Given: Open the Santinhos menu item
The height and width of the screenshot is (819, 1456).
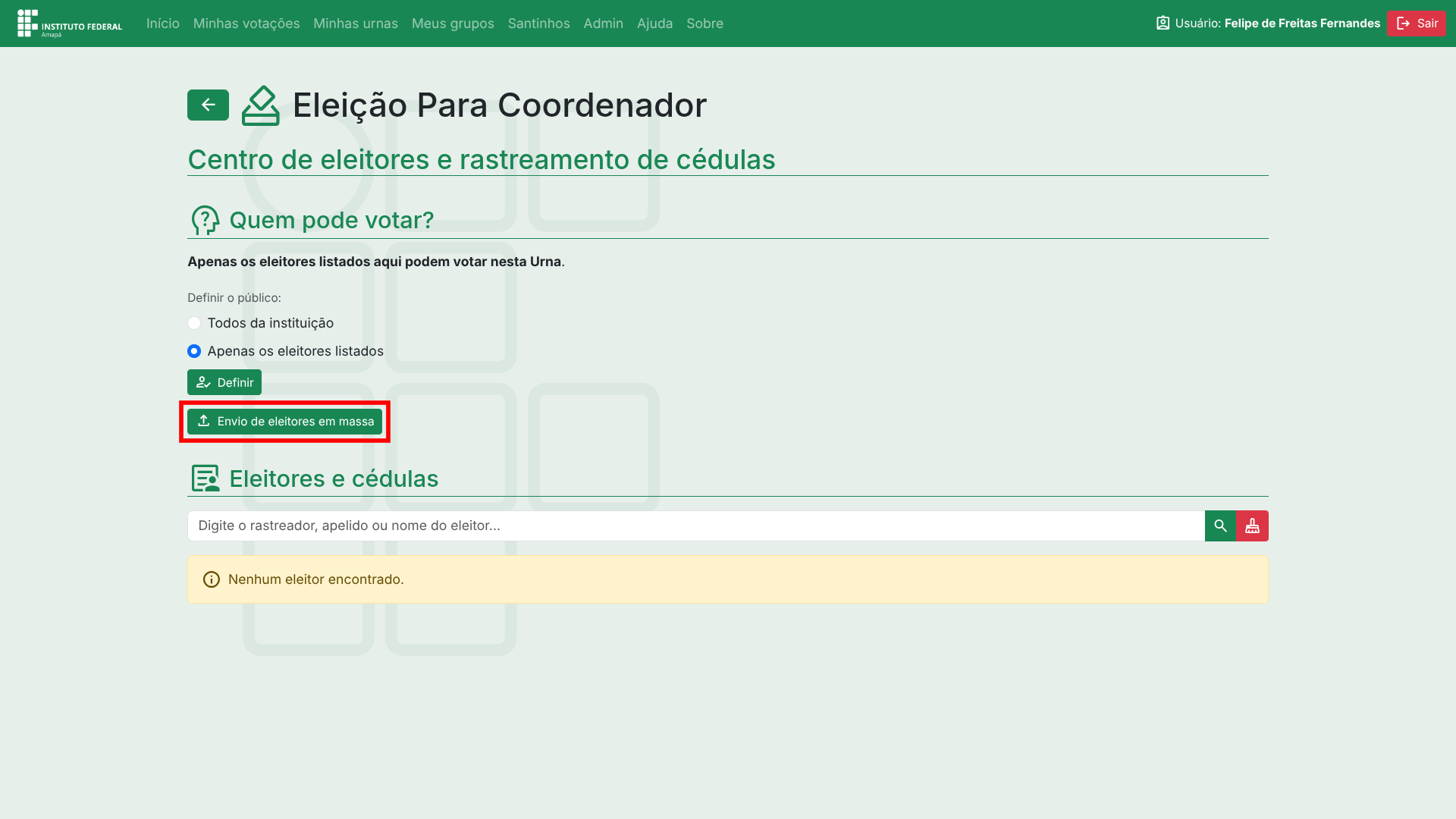Looking at the screenshot, I should click(538, 24).
